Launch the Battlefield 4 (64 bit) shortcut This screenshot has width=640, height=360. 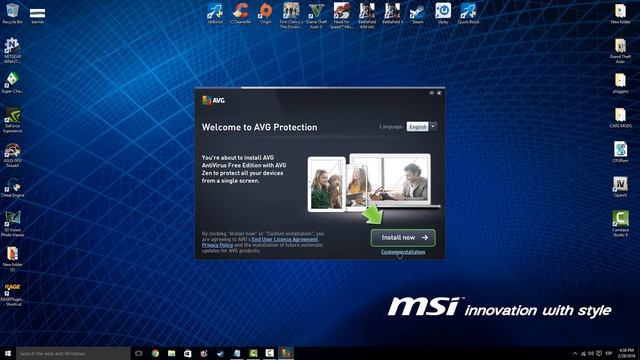tap(367, 16)
